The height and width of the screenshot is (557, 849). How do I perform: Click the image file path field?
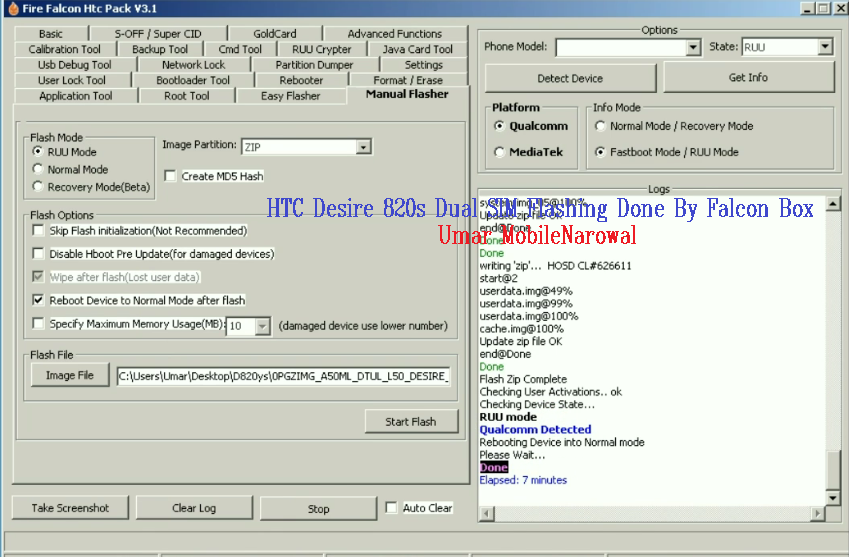[284, 376]
